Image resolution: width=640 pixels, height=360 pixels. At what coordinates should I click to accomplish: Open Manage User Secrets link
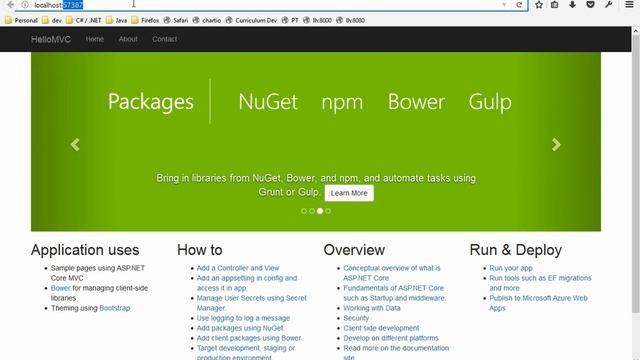(251, 303)
